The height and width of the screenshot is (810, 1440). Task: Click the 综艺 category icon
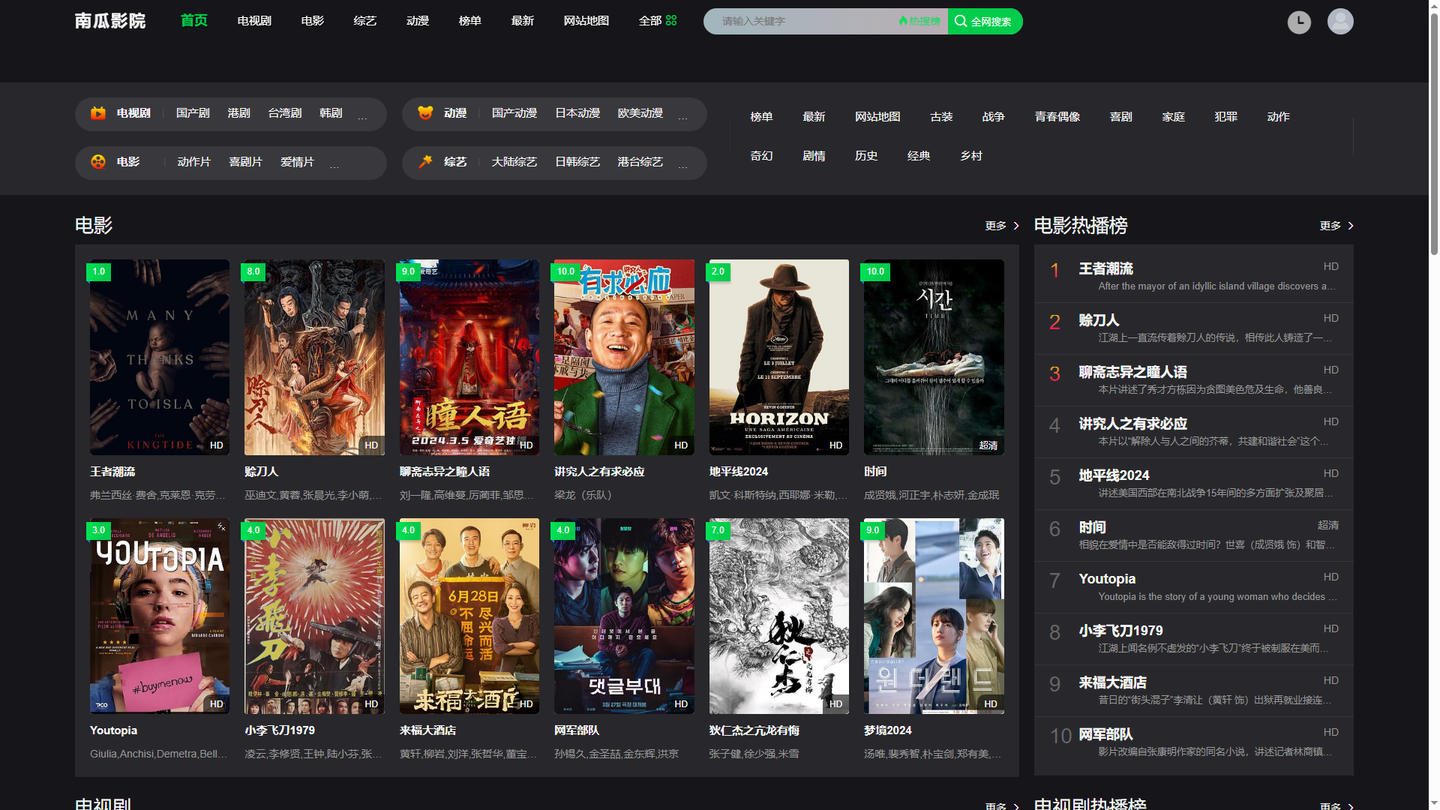pyautogui.click(x=425, y=161)
